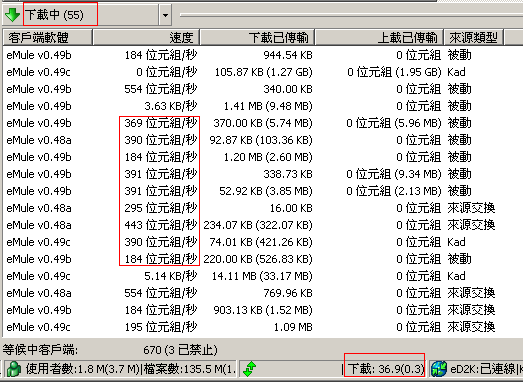Select the 16.00 KB download cell
523x382 pixels.
coord(291,208)
